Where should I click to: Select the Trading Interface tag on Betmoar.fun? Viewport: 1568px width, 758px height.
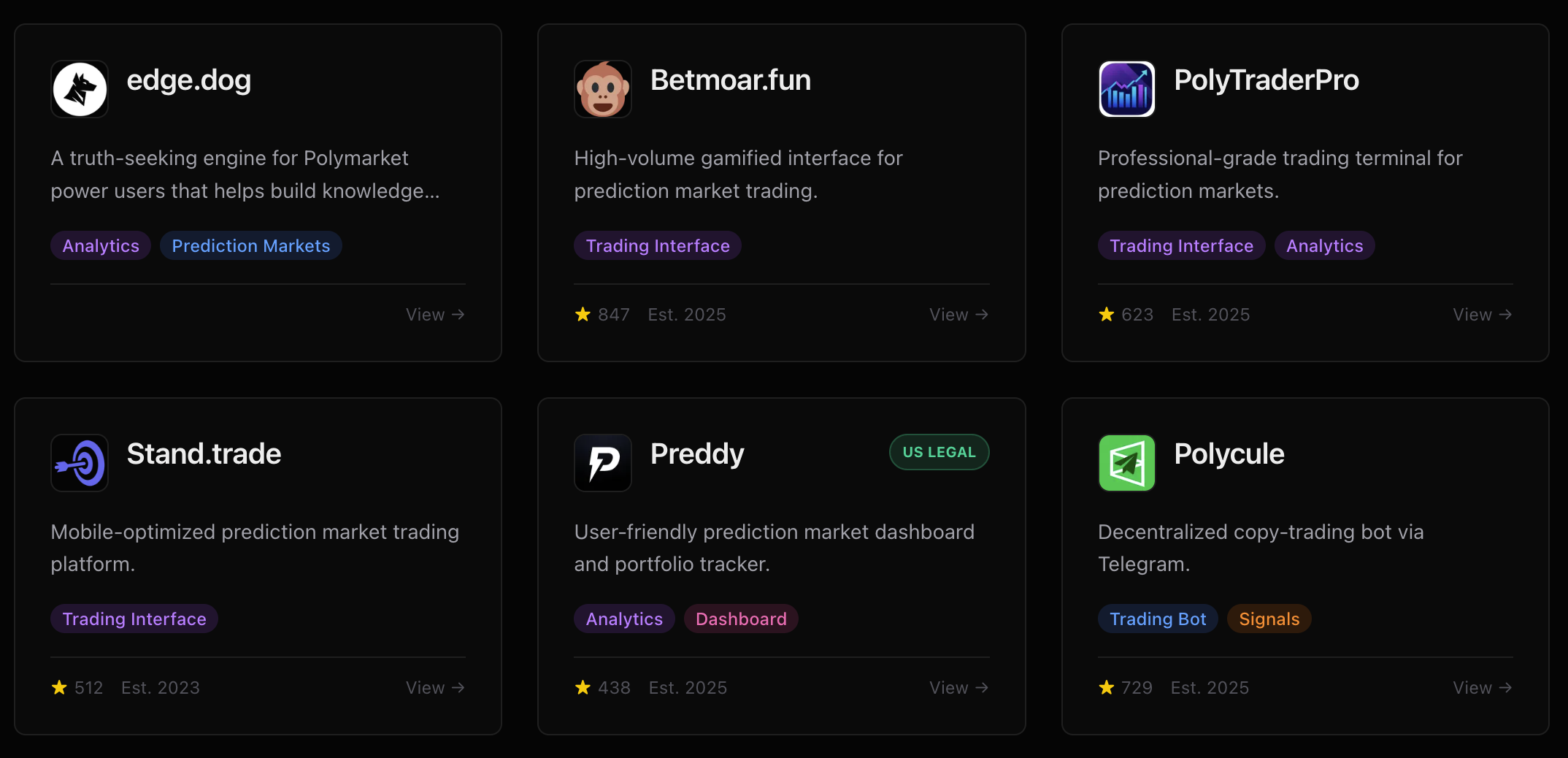point(658,246)
